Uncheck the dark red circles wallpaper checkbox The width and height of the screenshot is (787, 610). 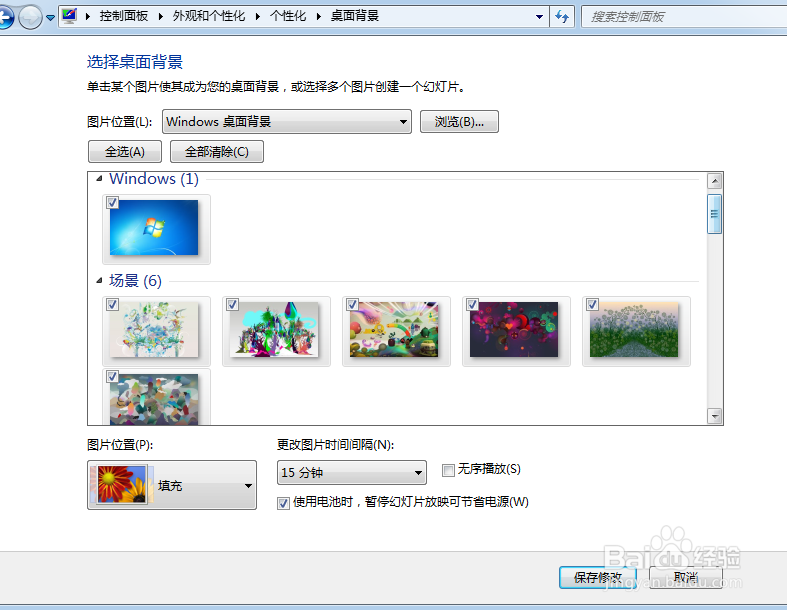(x=472, y=304)
